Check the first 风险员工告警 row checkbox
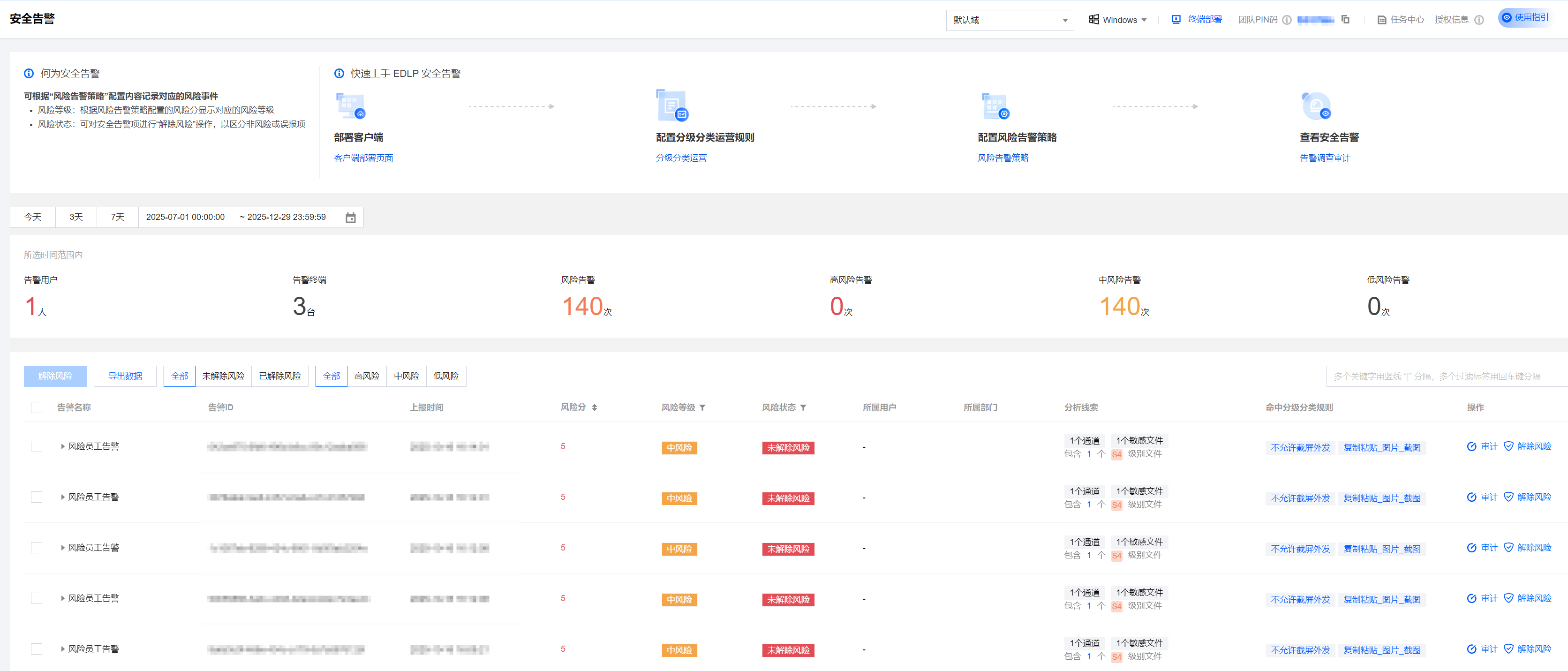 [x=37, y=446]
